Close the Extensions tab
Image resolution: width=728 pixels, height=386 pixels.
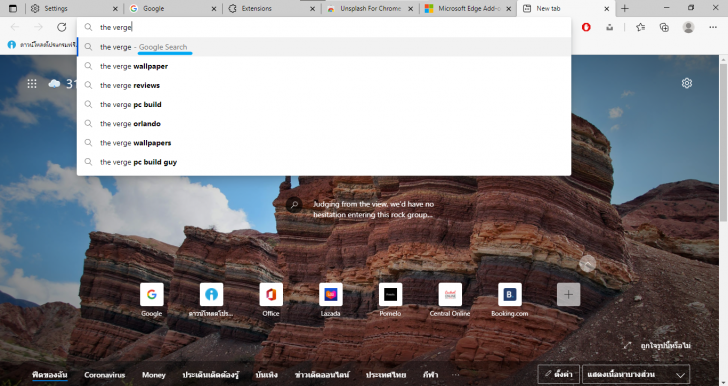312,8
